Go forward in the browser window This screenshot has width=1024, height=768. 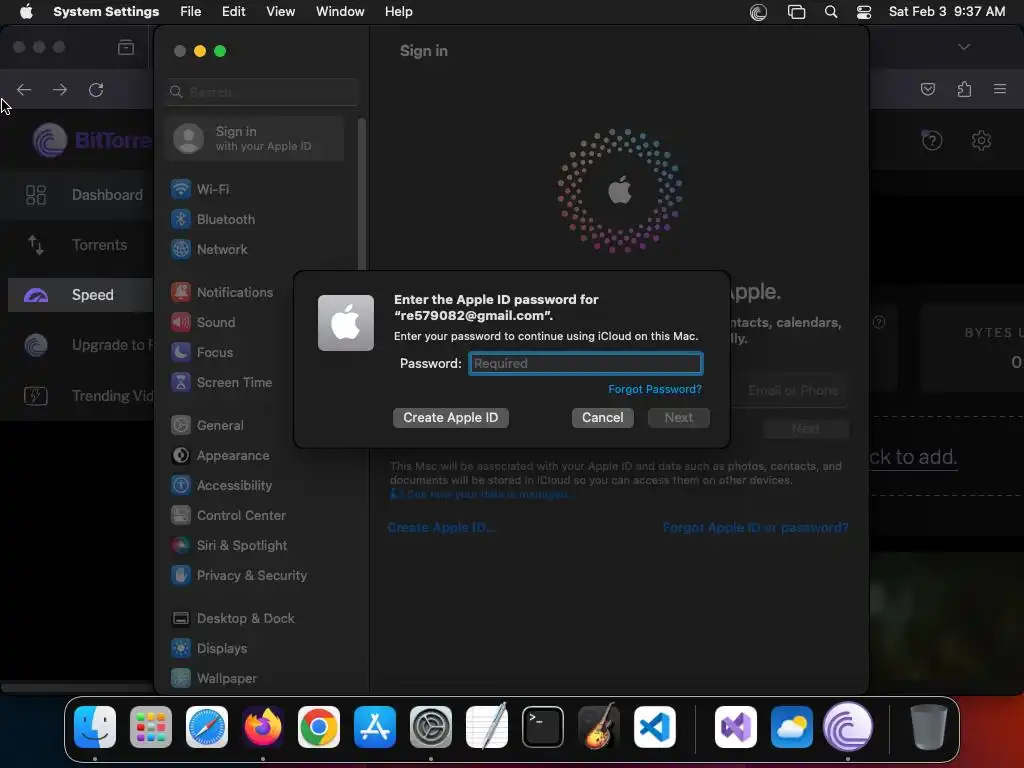(x=60, y=89)
